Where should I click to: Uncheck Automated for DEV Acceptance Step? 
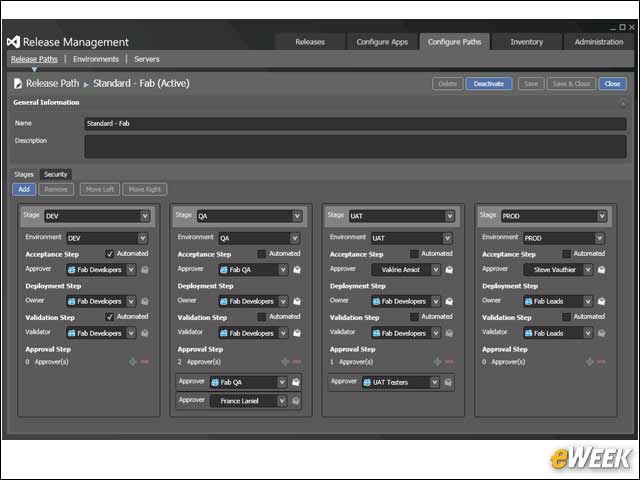coord(109,254)
